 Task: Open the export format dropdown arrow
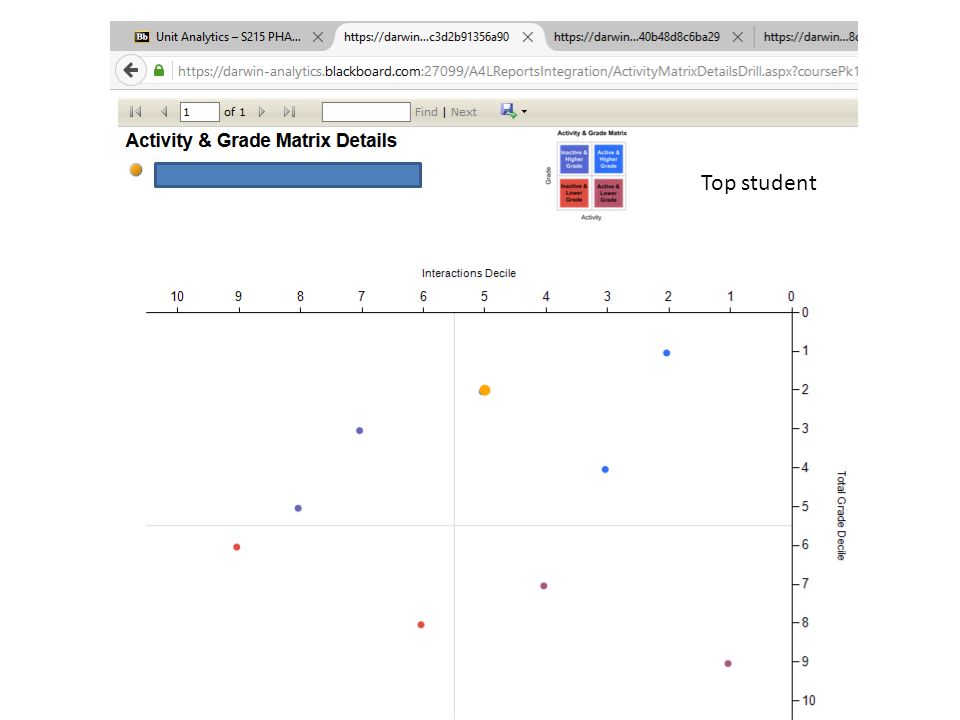pyautogui.click(x=524, y=112)
